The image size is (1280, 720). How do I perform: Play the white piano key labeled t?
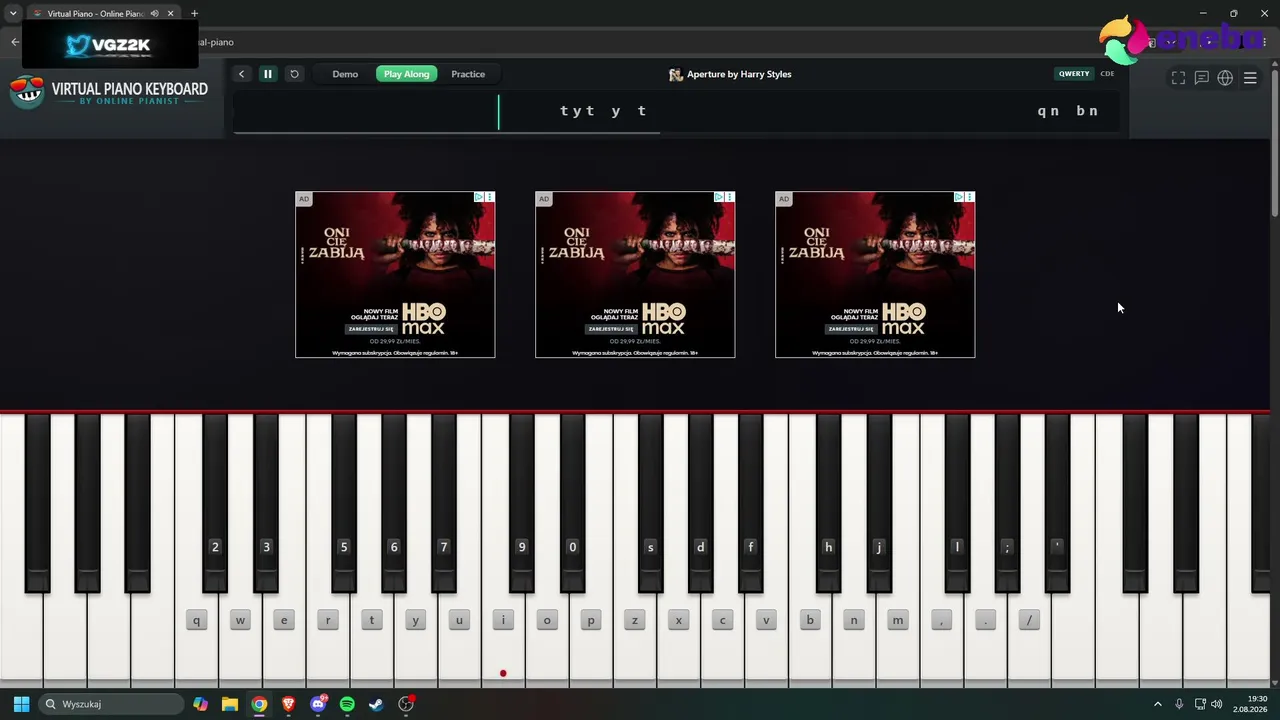[372, 620]
